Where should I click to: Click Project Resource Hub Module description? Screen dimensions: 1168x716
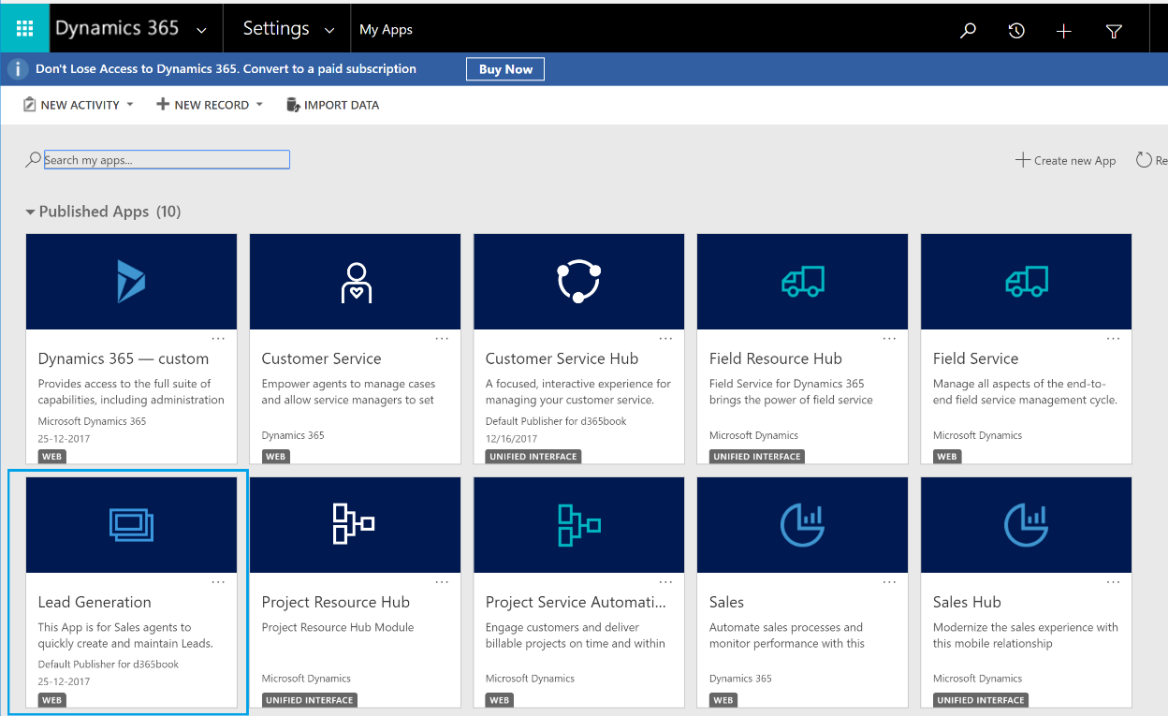click(x=337, y=627)
